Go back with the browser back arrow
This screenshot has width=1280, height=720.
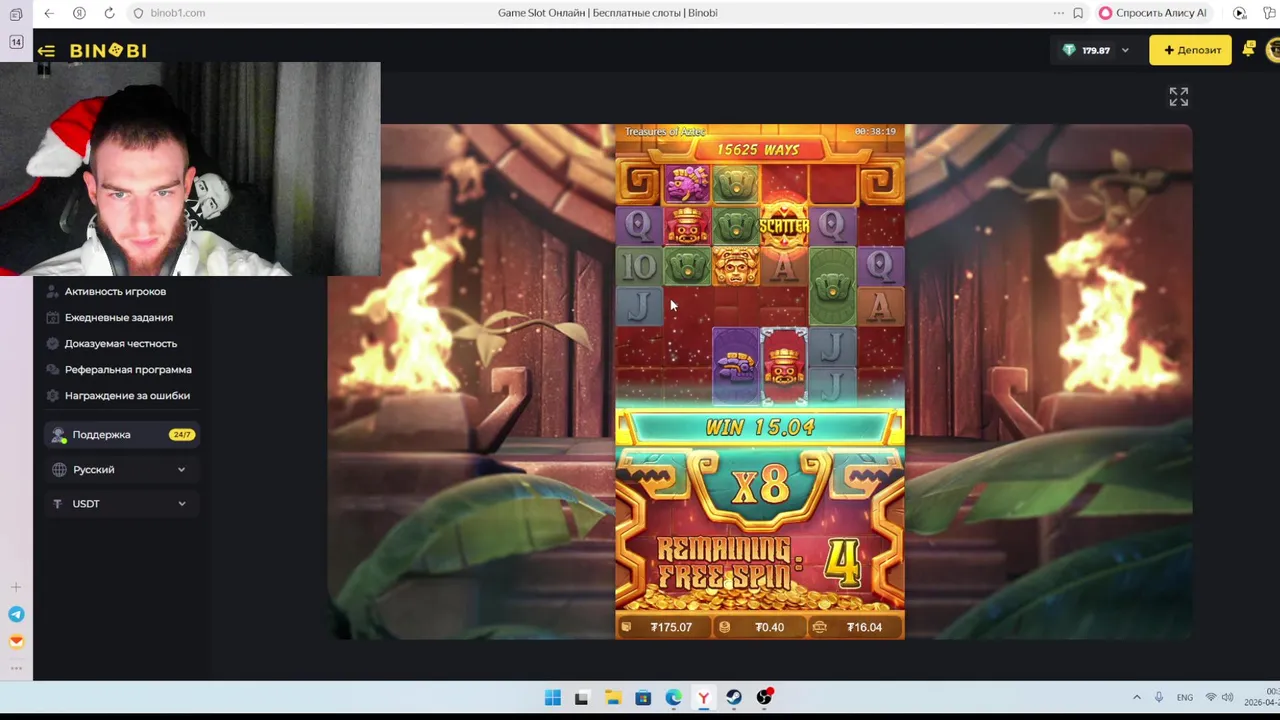pos(49,13)
